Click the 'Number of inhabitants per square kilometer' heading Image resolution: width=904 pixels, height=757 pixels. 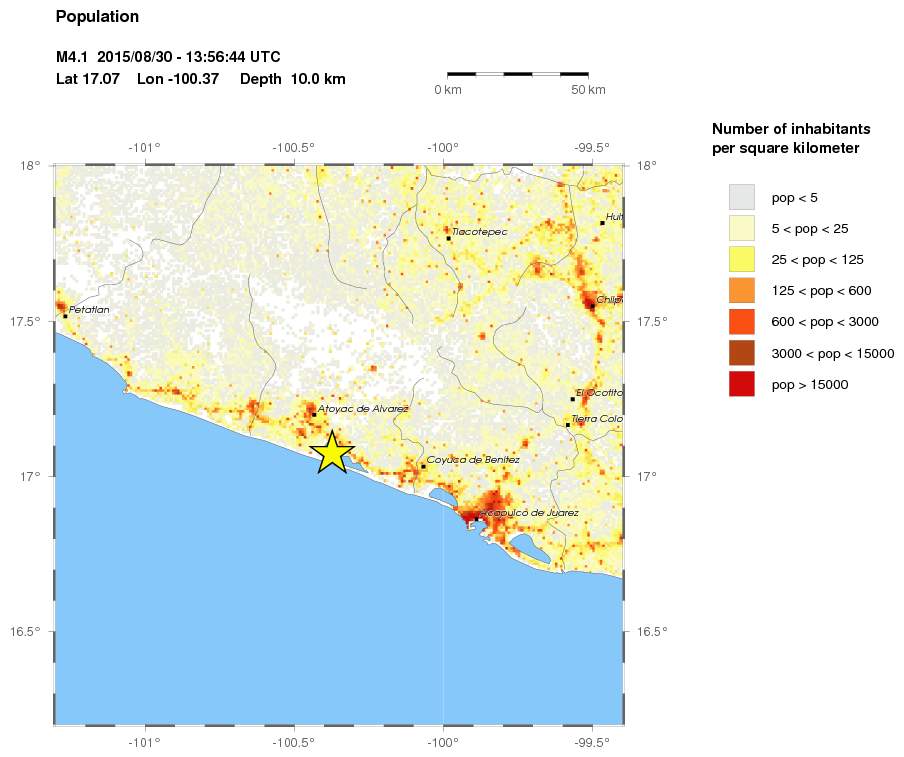(x=791, y=138)
